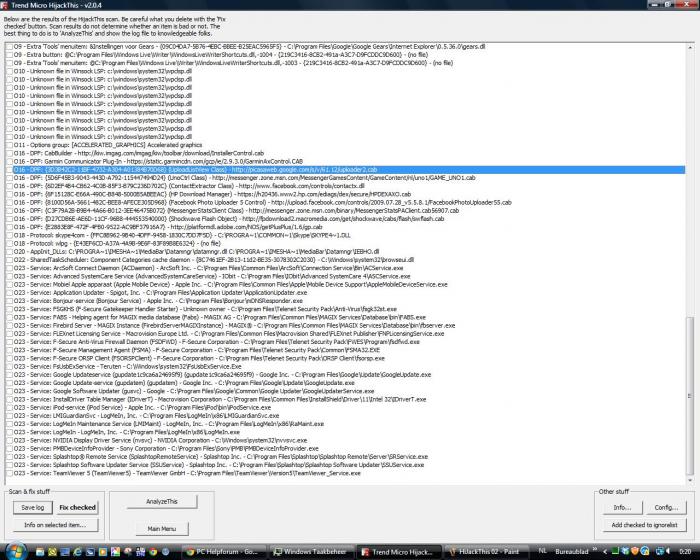This screenshot has width=700, height=560.
Task: Check the Shockwave Flash Object entry
Action: (9, 219)
